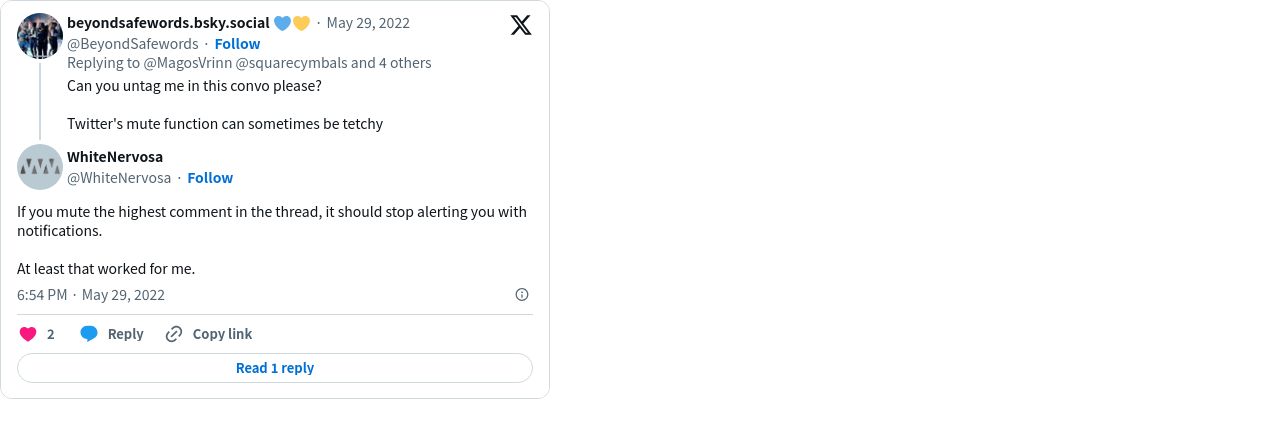This screenshot has height=434, width=1284.
Task: Open WhiteNervosa display name link
Action: coord(115,157)
